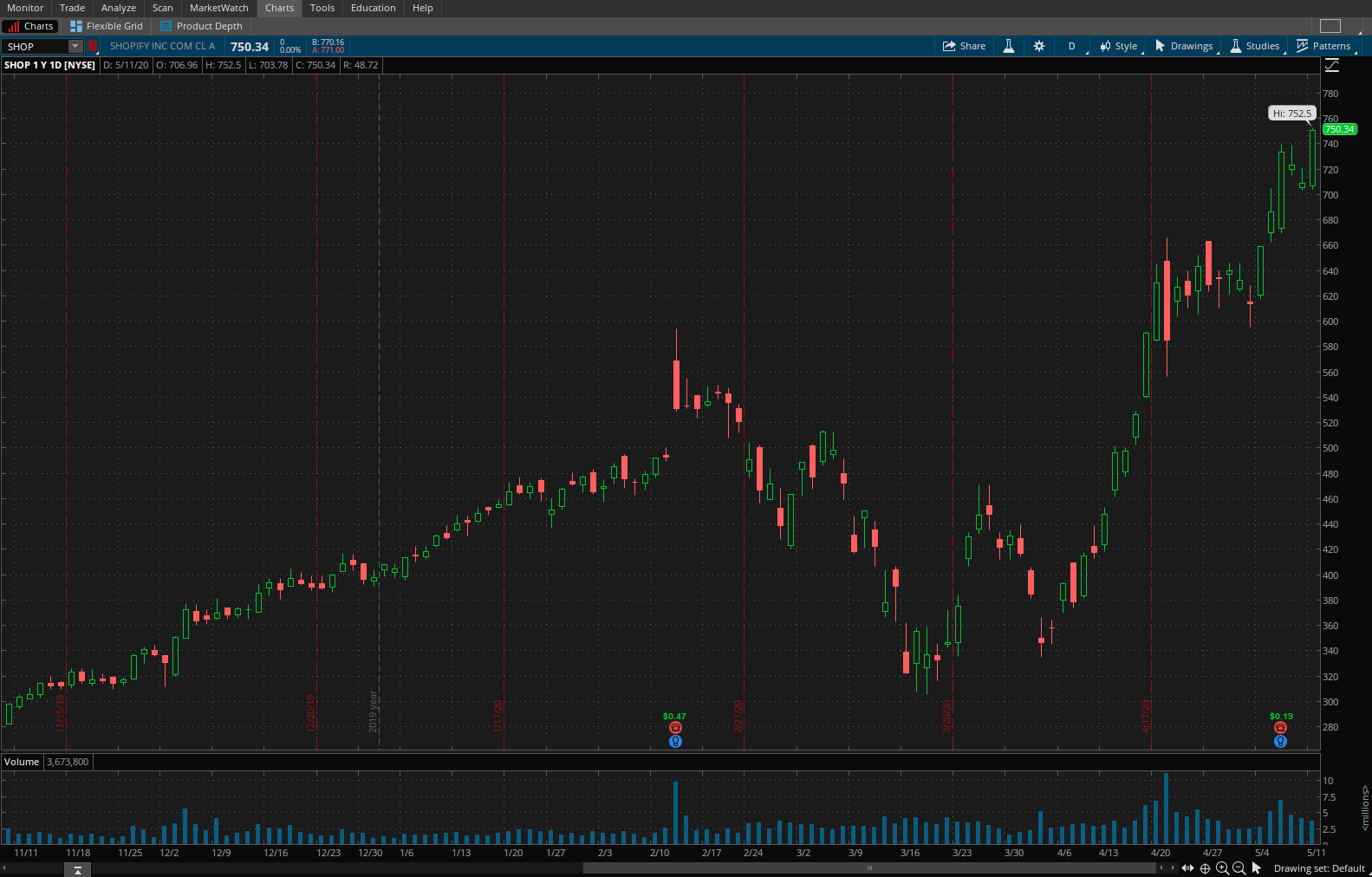The height and width of the screenshot is (877, 1372).
Task: Switch to the Trade tab
Action: click(x=72, y=8)
